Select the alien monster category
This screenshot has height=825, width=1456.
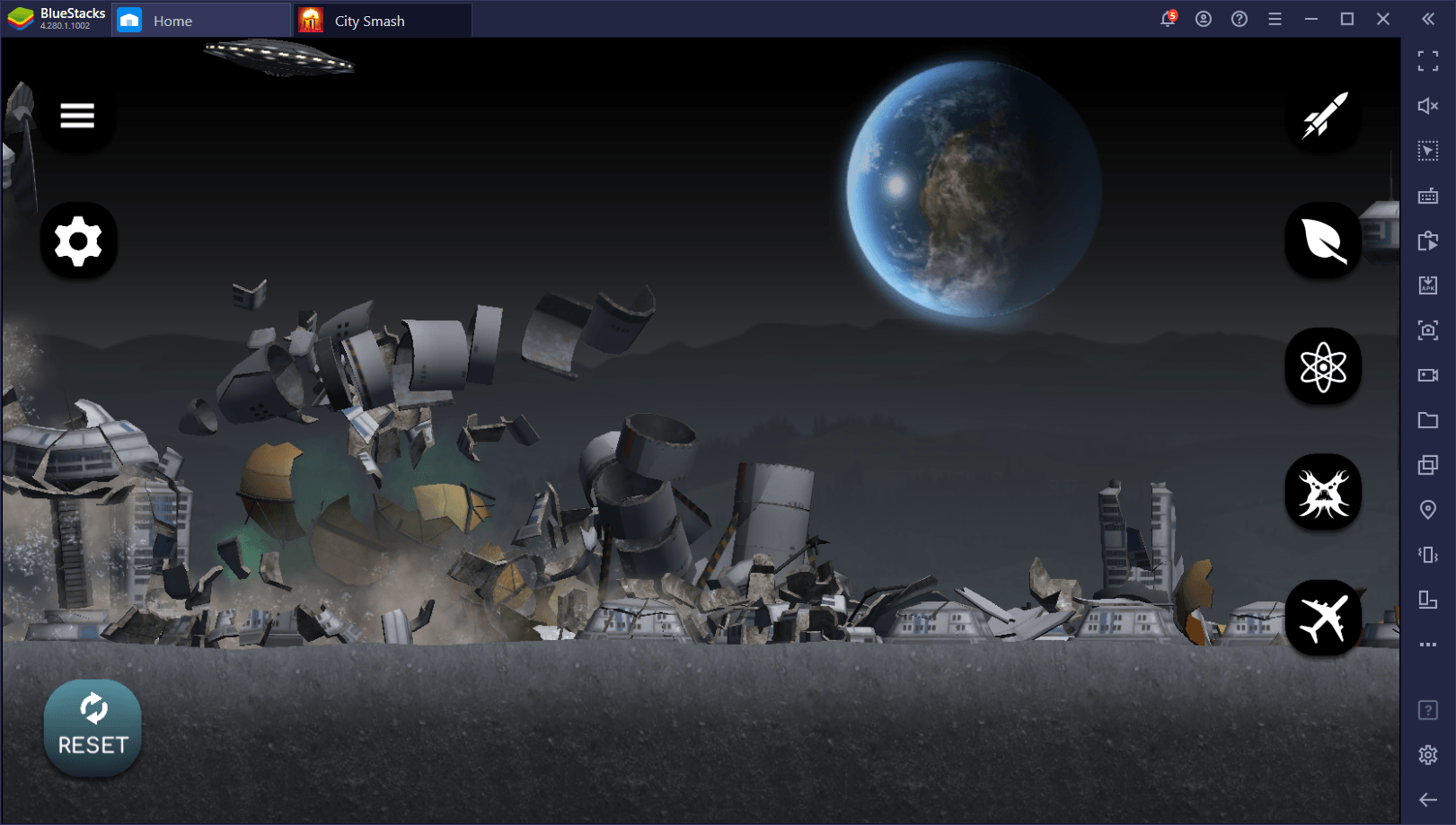(x=1323, y=492)
